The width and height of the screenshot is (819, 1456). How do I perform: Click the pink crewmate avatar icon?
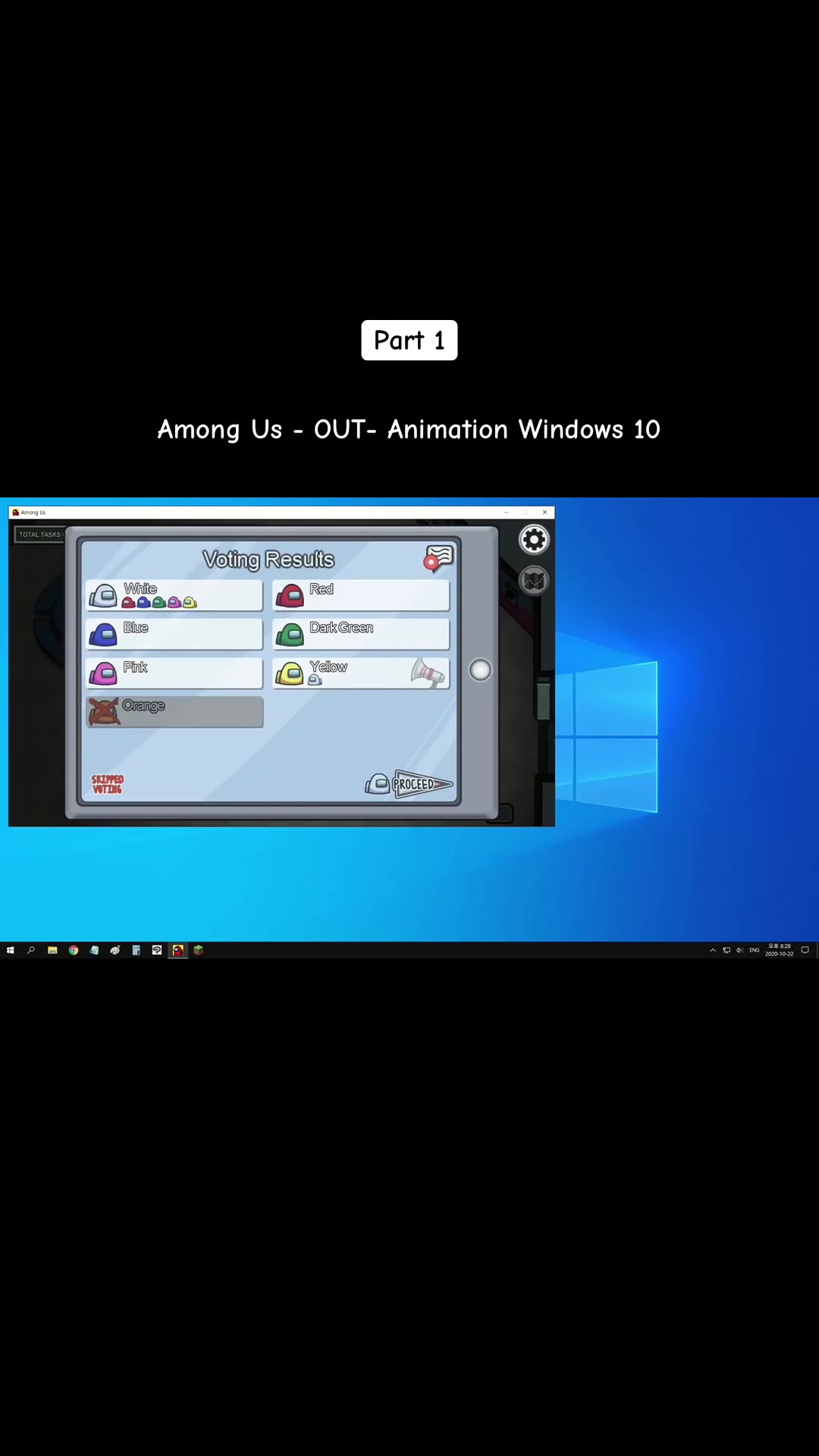click(103, 673)
